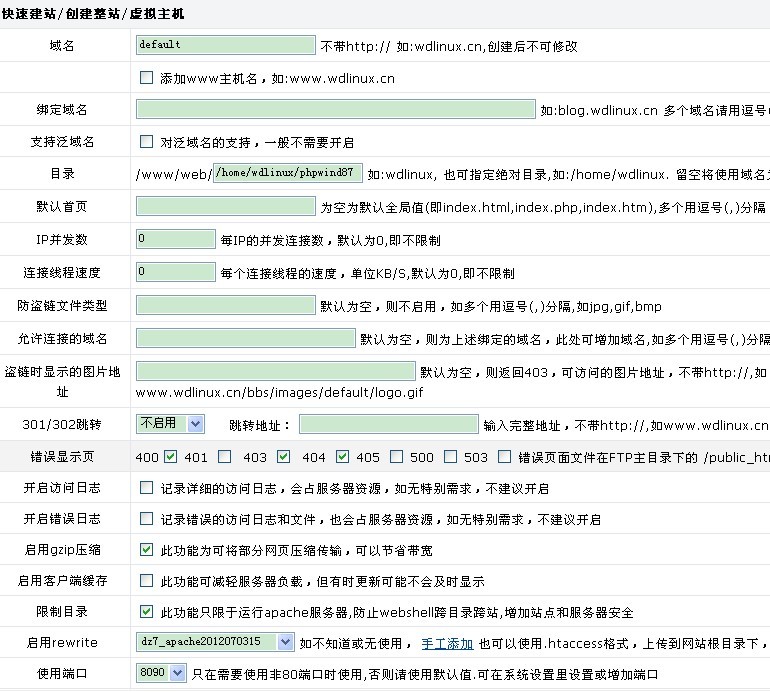Uncheck the restrict directory option
The image size is (770, 692).
point(146,611)
